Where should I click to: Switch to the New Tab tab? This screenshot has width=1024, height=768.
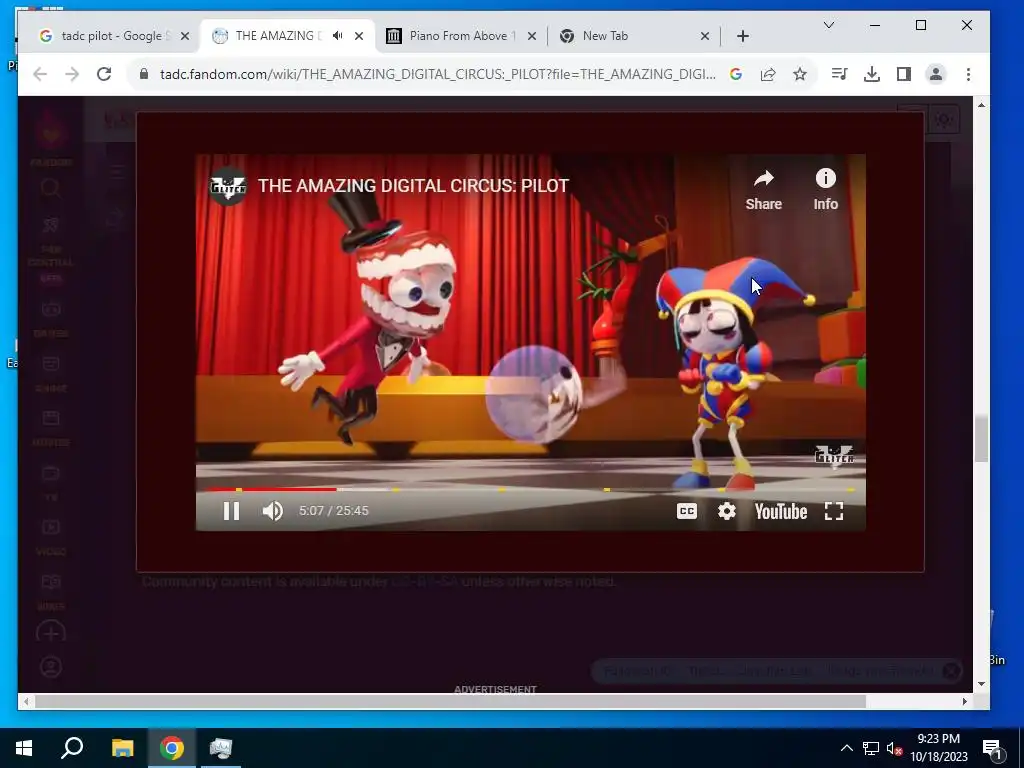[633, 36]
